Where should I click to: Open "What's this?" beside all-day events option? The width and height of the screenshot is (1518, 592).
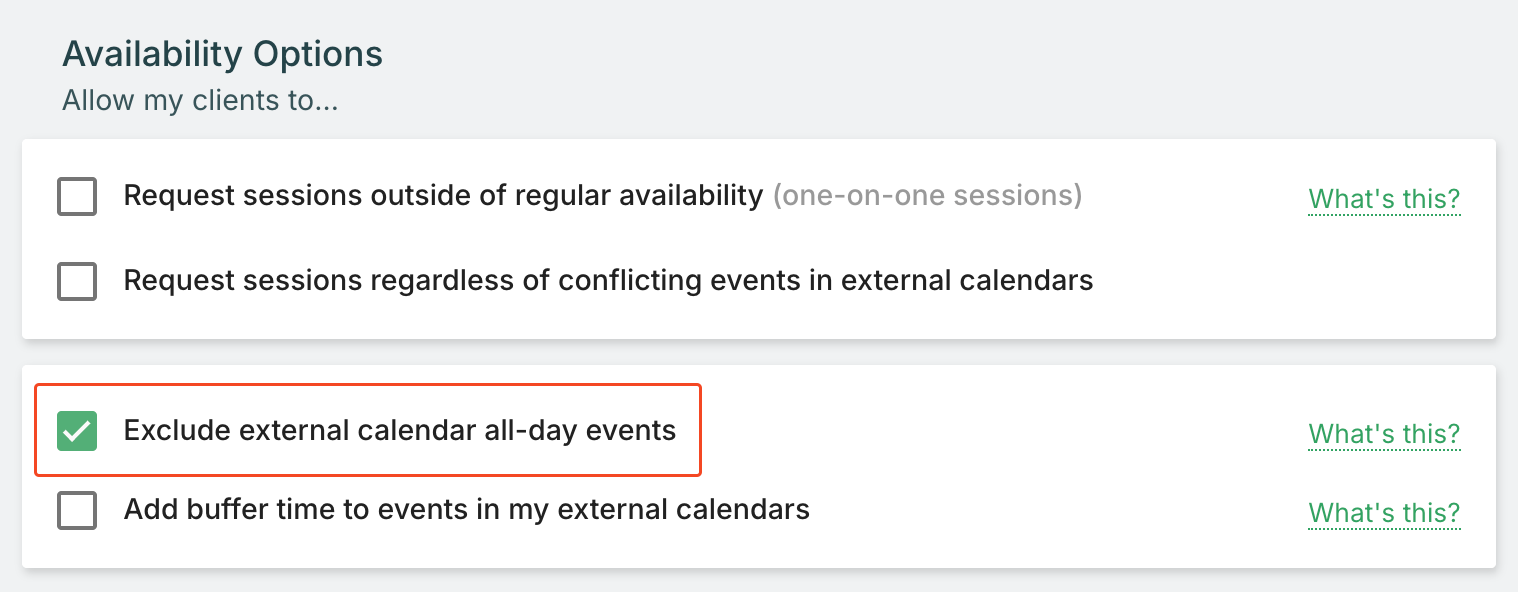[x=1384, y=434]
